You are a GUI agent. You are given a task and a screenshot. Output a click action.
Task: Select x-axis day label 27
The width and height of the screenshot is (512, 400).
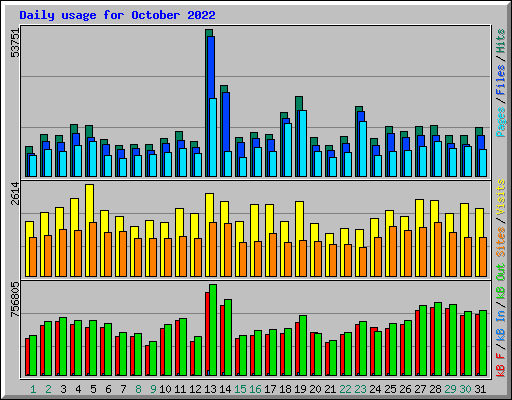[420, 389]
